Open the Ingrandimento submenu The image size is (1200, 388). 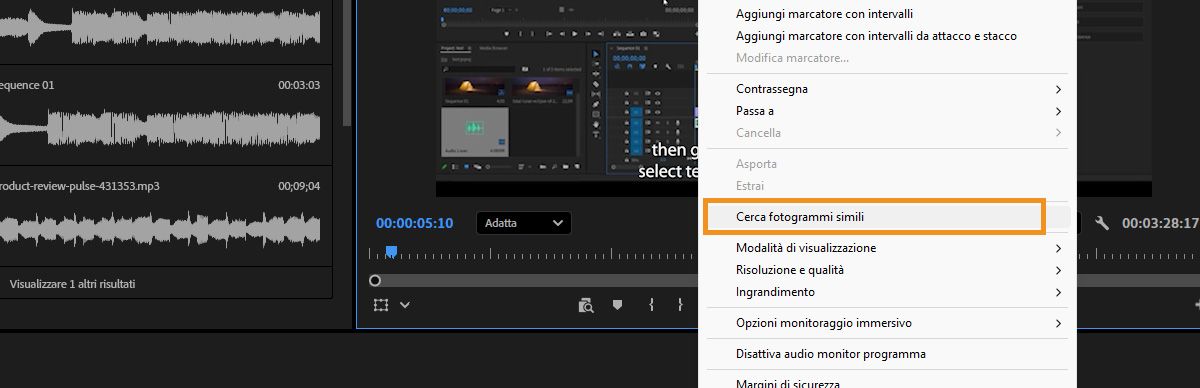click(888, 292)
